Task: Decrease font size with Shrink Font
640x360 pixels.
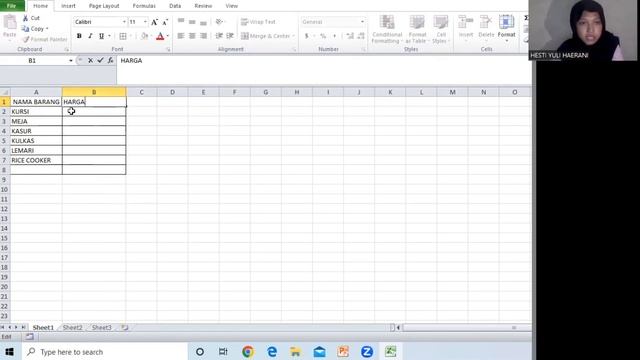Action: [165, 22]
